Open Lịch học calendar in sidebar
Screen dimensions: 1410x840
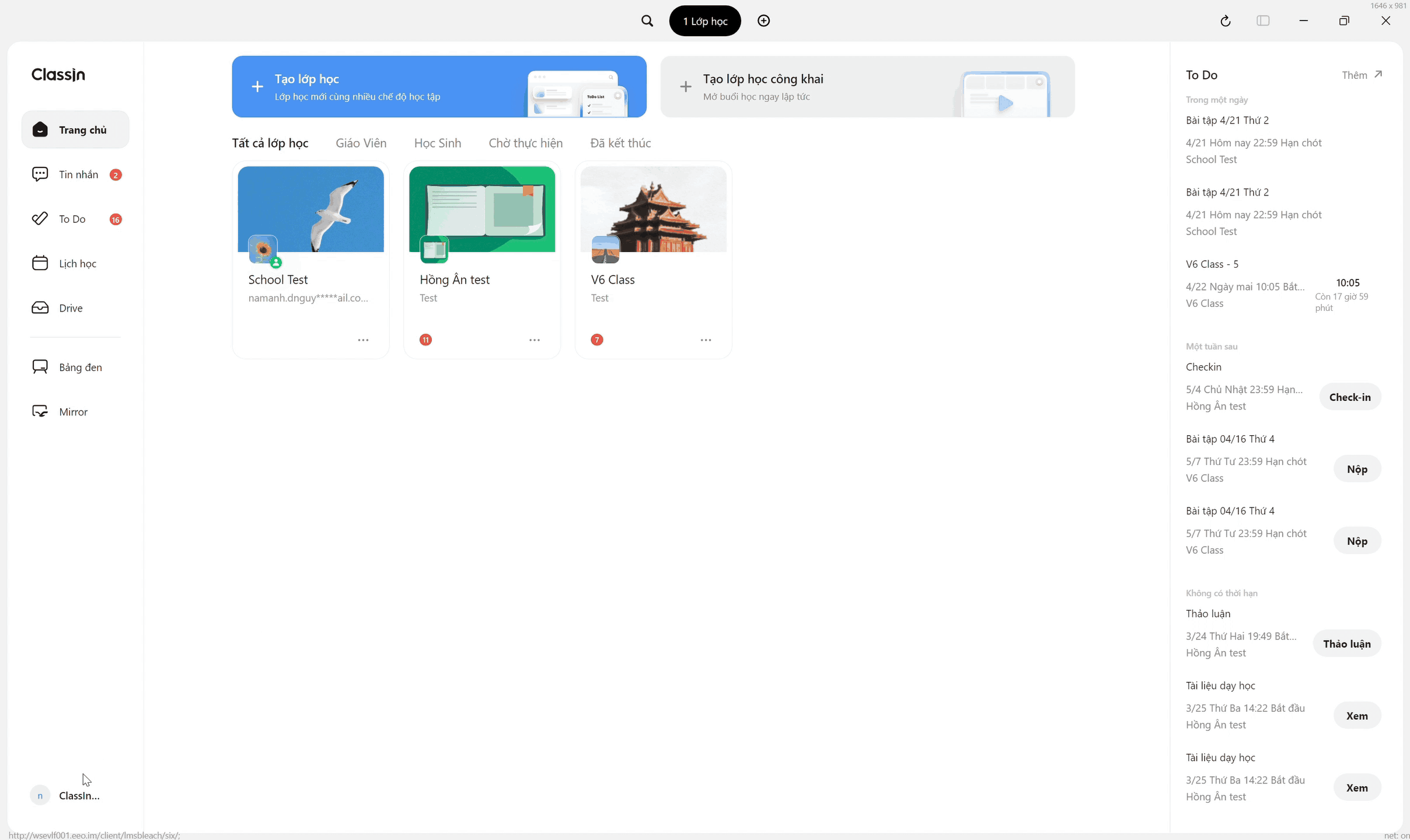coord(76,264)
